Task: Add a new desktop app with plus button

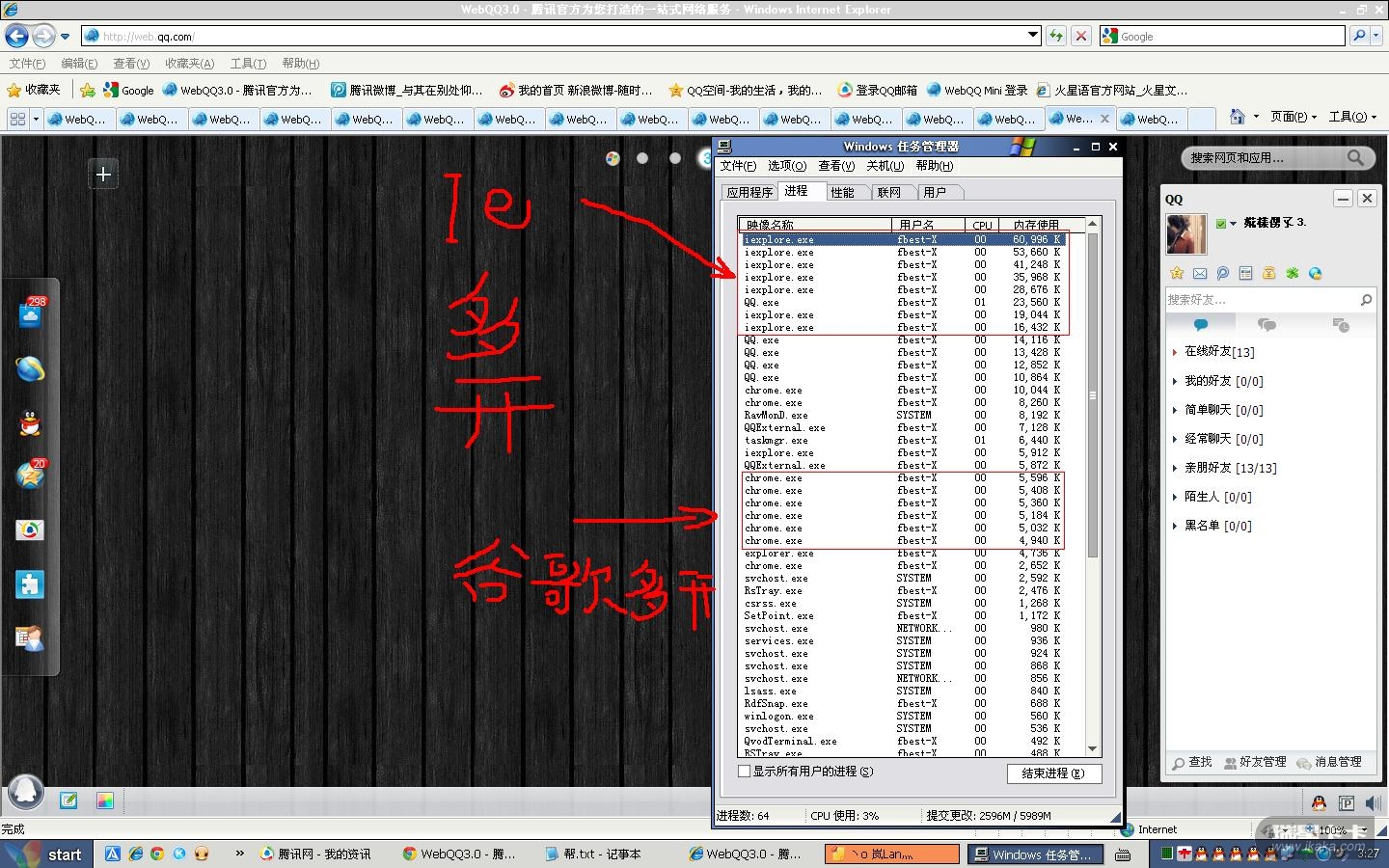Action: click(103, 175)
